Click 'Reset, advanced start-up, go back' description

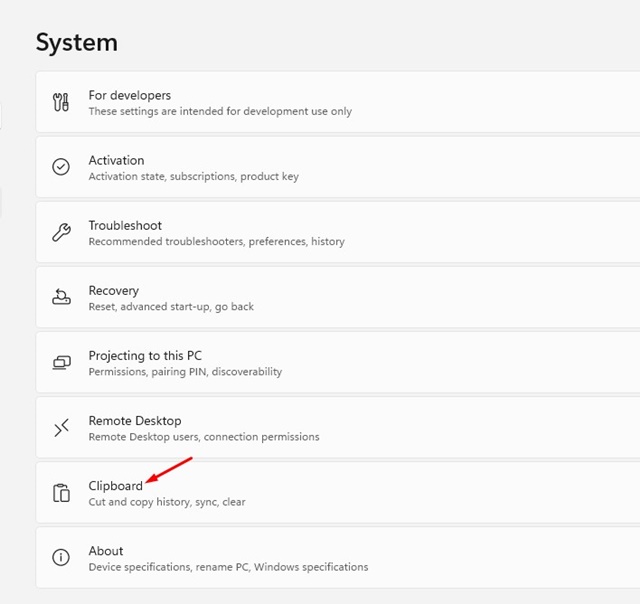click(171, 307)
